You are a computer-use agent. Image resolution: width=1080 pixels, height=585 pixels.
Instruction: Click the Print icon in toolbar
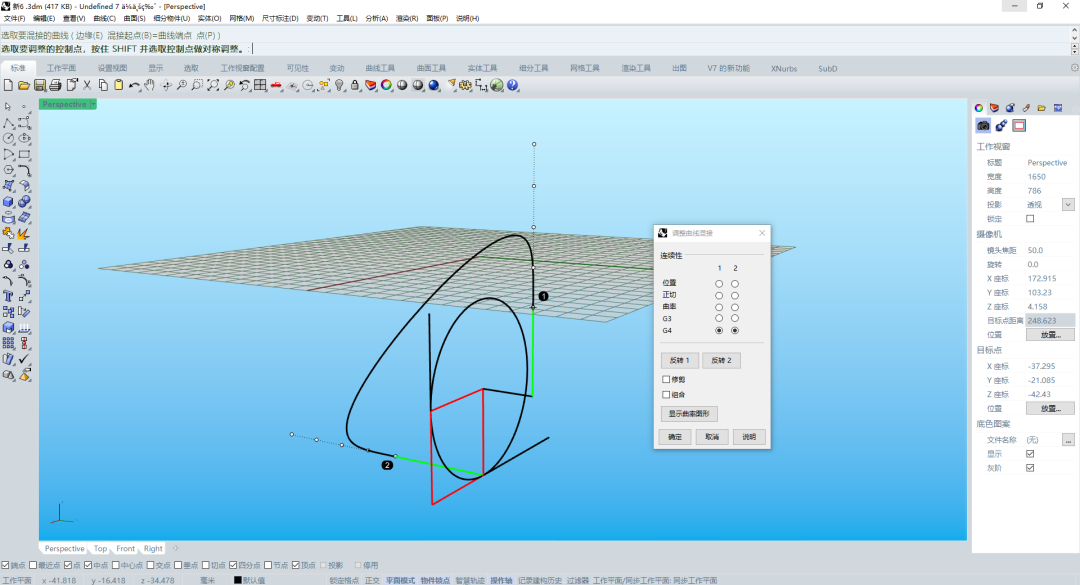(56, 85)
